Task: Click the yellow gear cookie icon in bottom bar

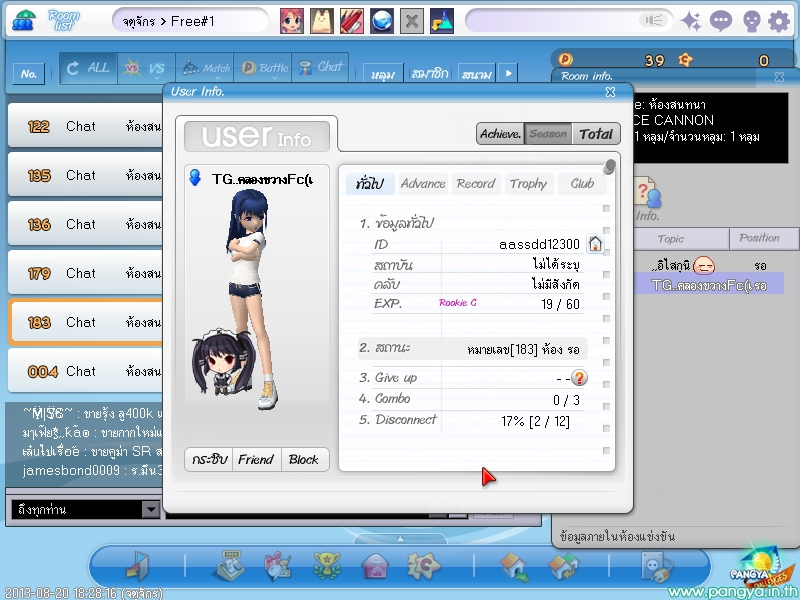Action: (x=424, y=566)
